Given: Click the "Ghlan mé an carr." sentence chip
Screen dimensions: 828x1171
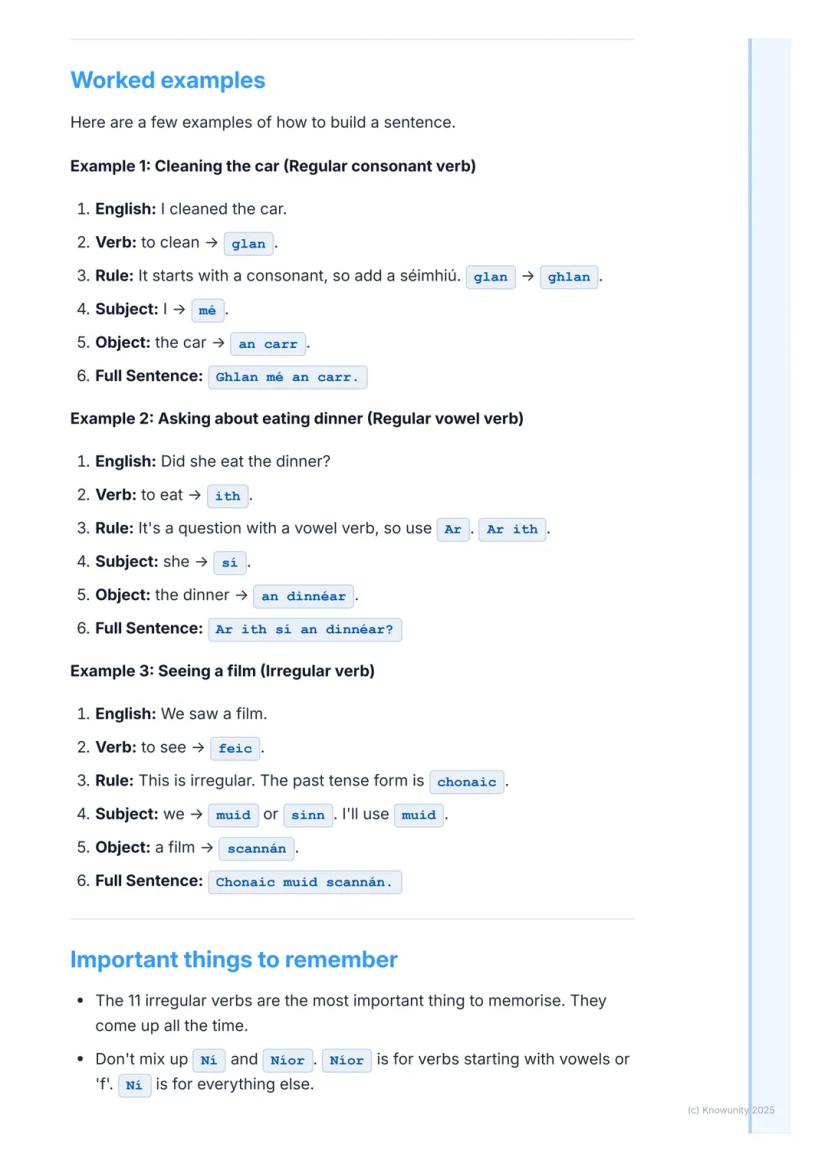Looking at the screenshot, I should [x=287, y=377].
